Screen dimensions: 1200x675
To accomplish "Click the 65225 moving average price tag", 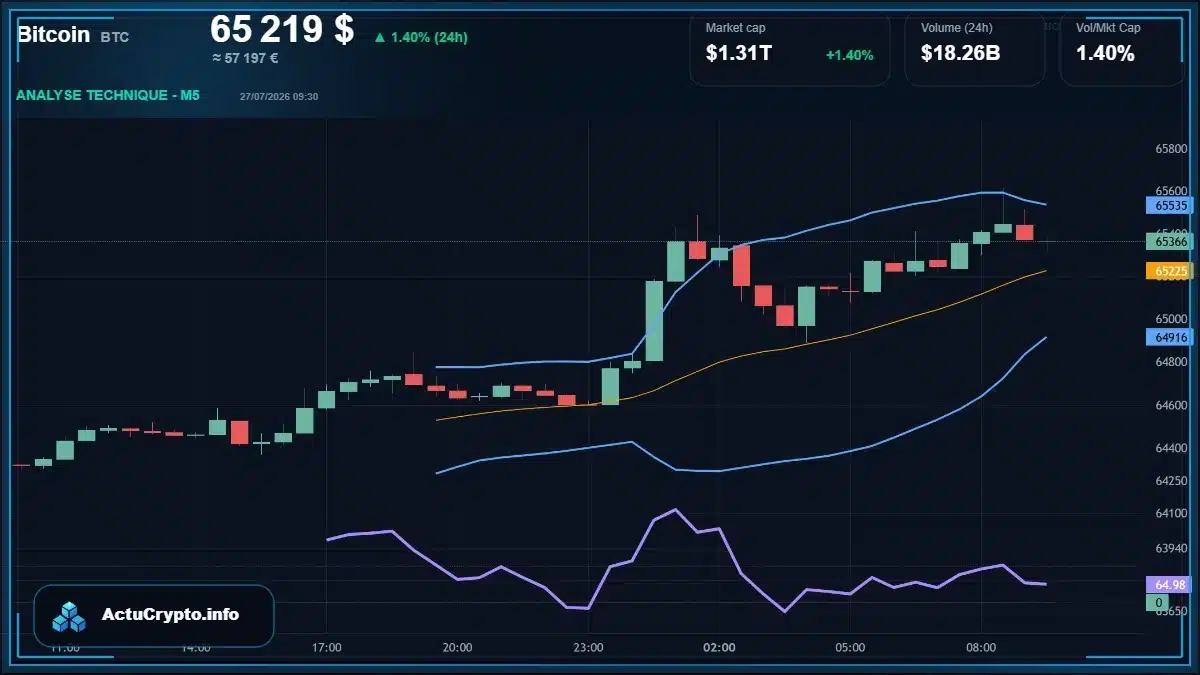I will pos(1170,271).
